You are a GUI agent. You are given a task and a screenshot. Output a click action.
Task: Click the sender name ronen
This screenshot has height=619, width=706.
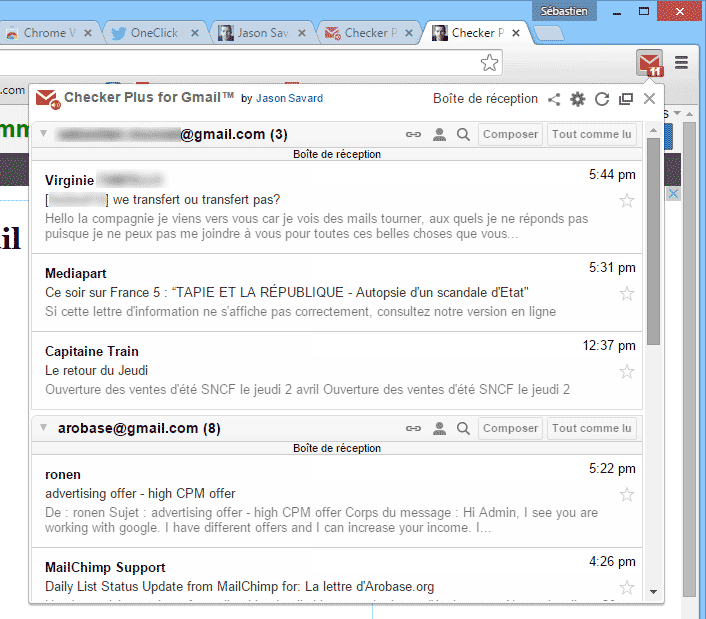(63, 474)
